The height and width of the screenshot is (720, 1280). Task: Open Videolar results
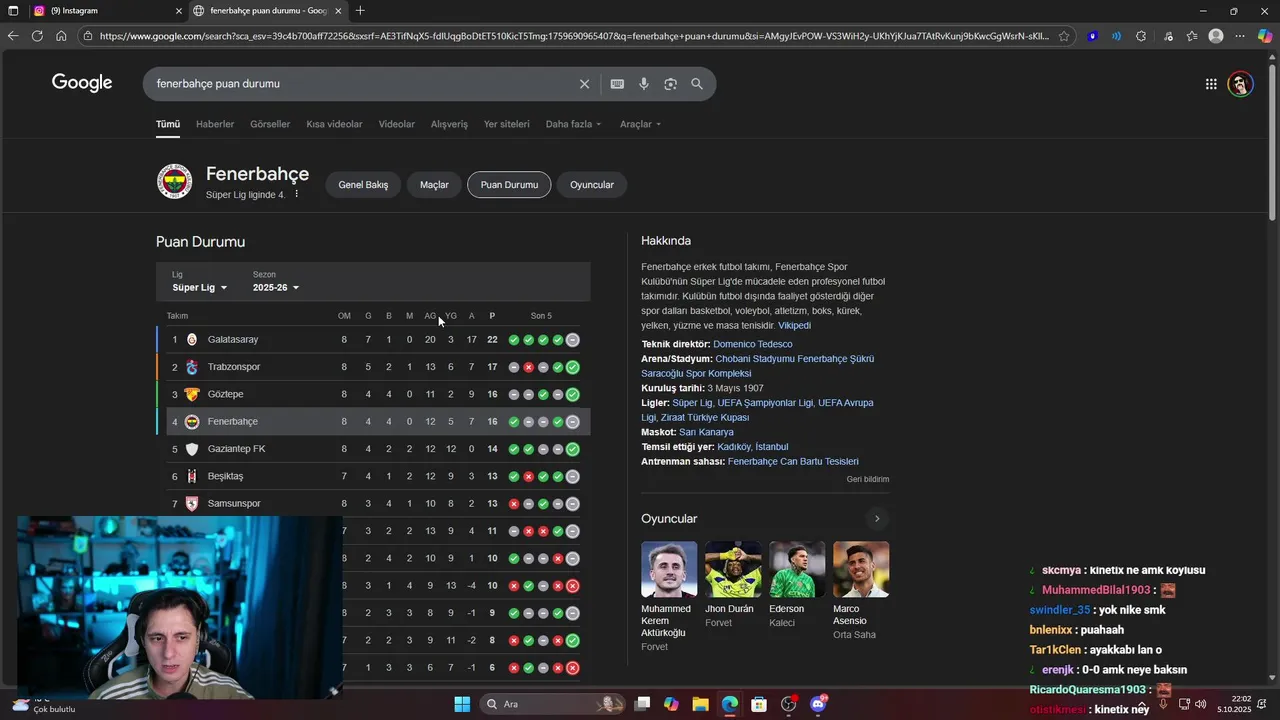click(397, 124)
